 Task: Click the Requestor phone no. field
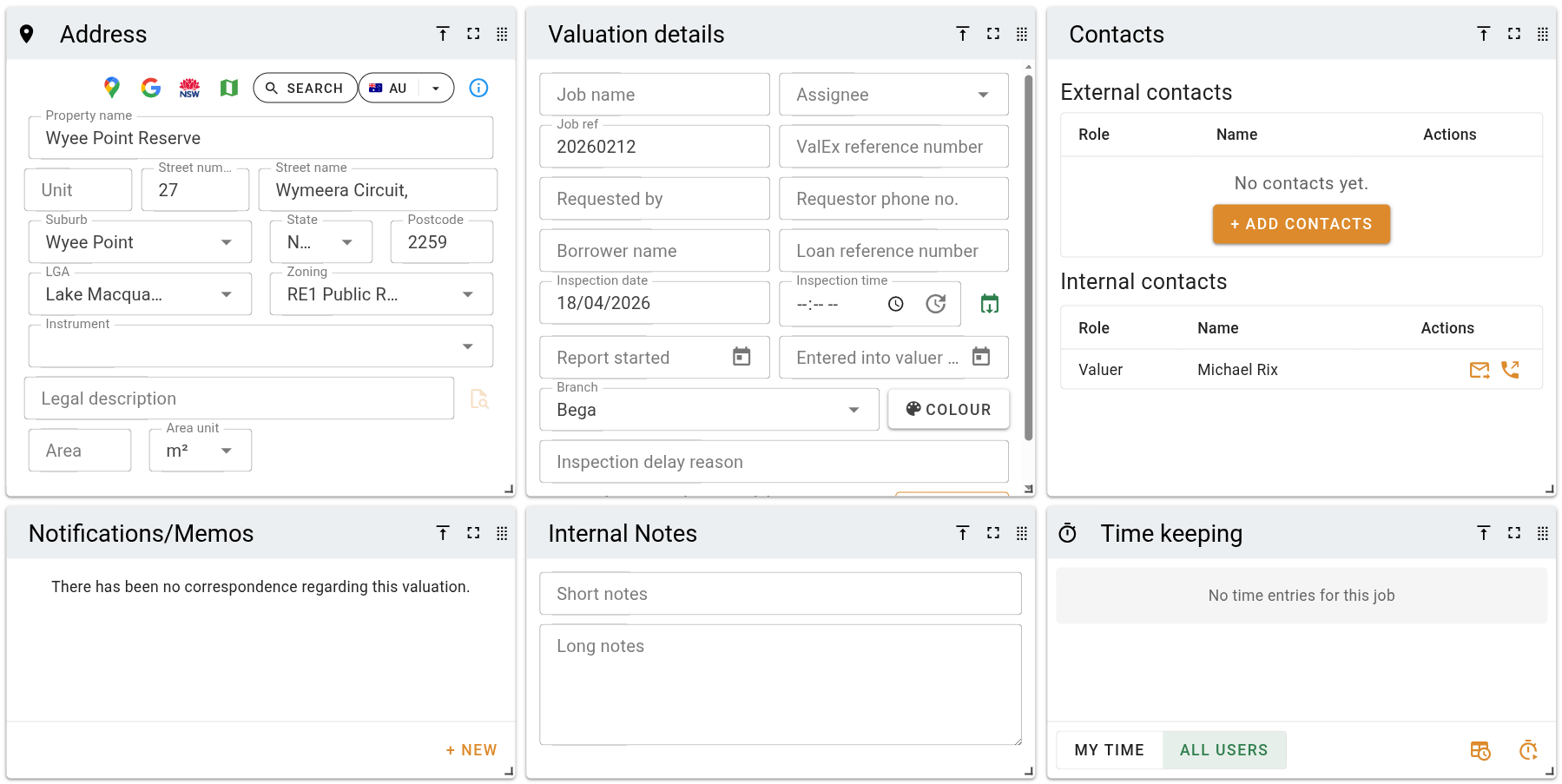(x=894, y=199)
